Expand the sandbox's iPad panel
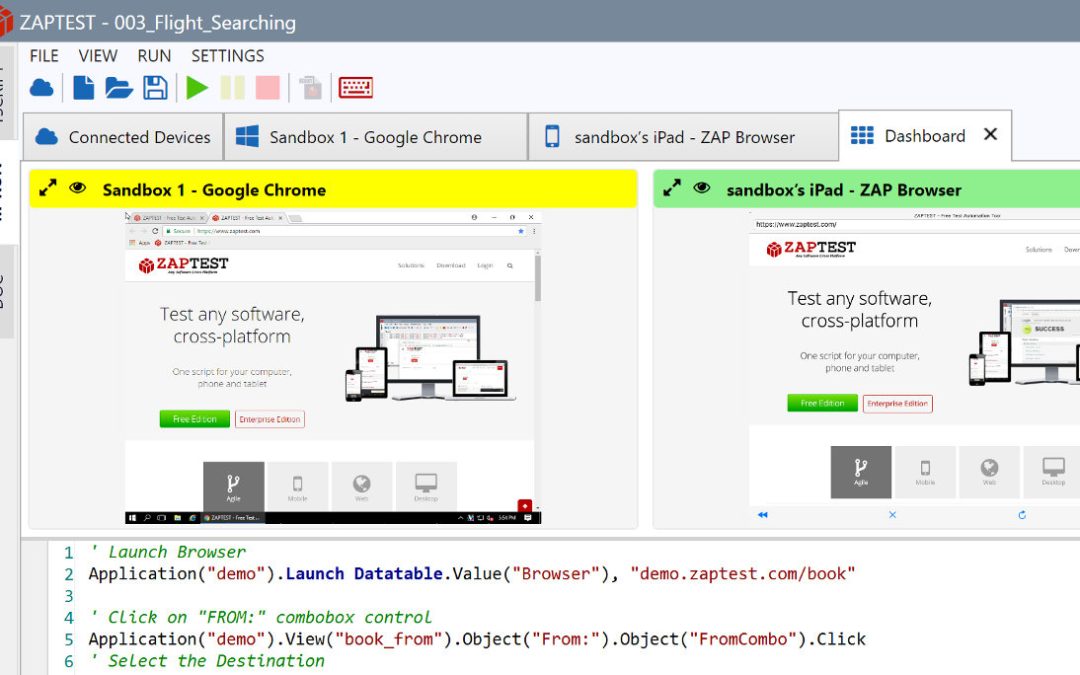1080x675 pixels. point(672,188)
